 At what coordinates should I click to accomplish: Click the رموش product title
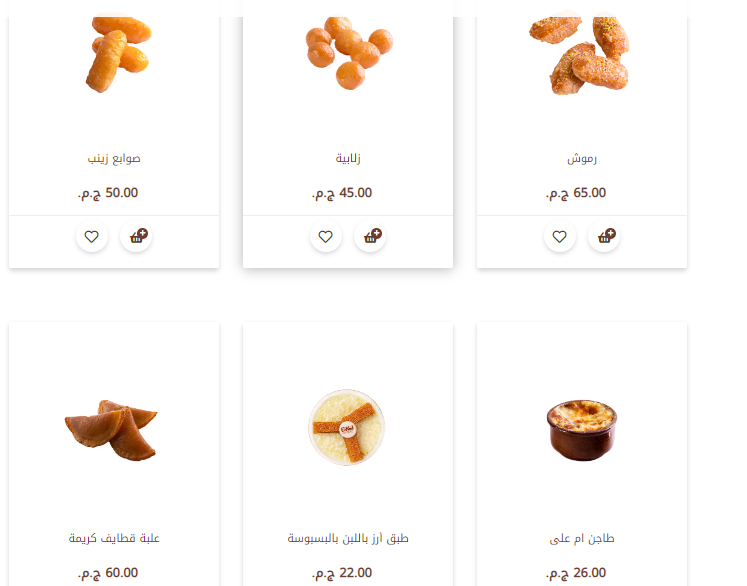[x=582, y=158]
